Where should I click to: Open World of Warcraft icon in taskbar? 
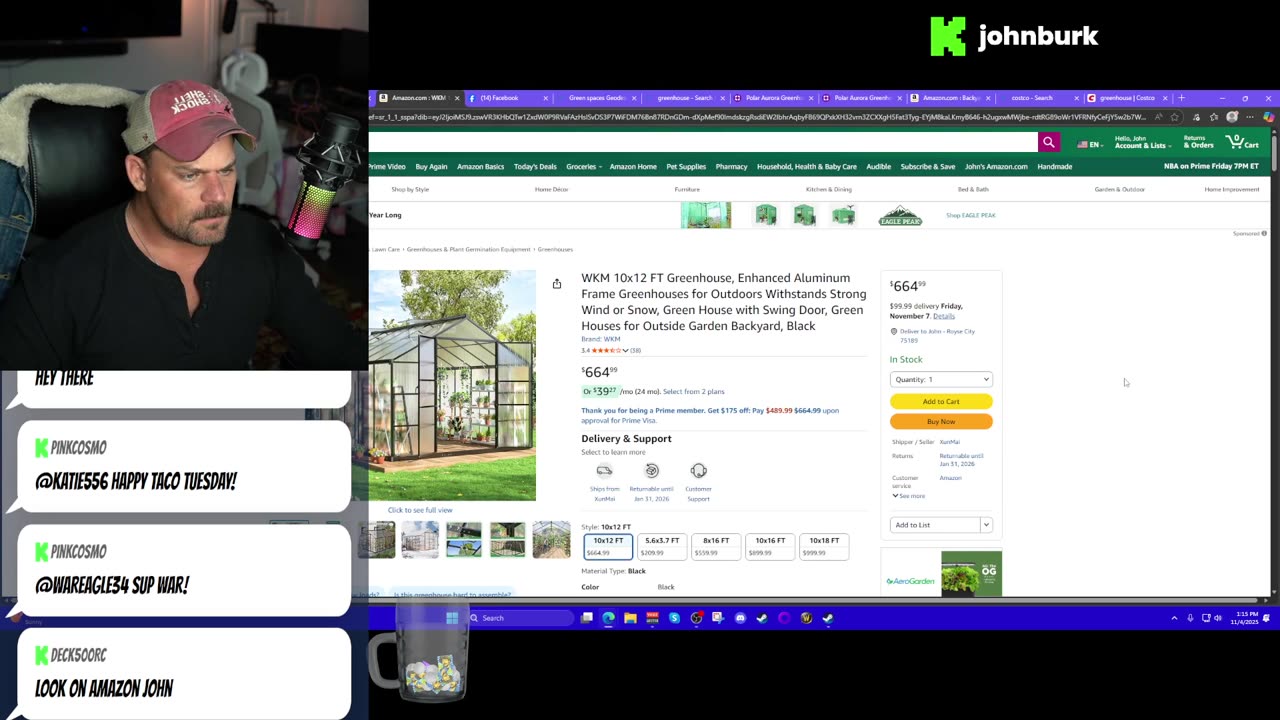coord(806,618)
